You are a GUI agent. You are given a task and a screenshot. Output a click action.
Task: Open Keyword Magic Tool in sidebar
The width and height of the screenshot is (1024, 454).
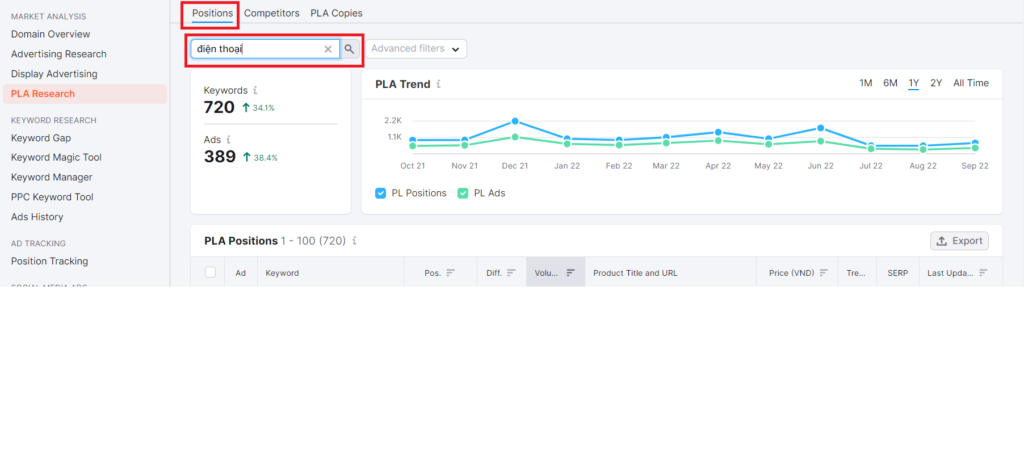(x=56, y=157)
